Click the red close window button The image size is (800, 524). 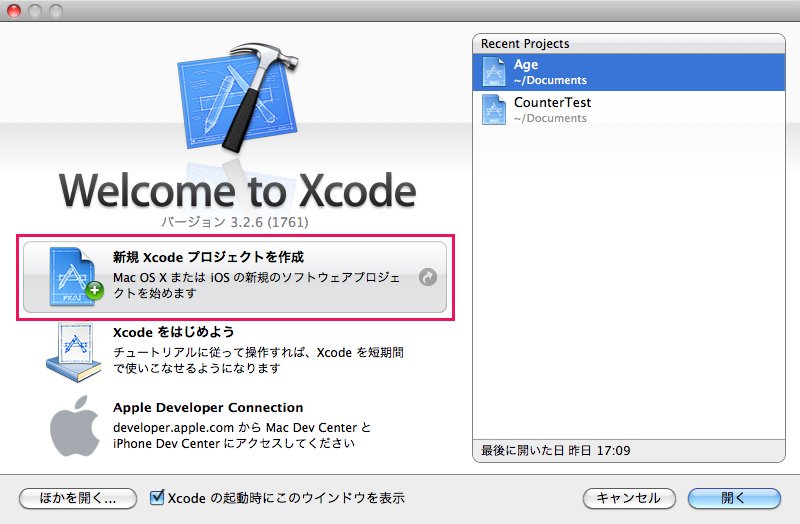tap(14, 10)
